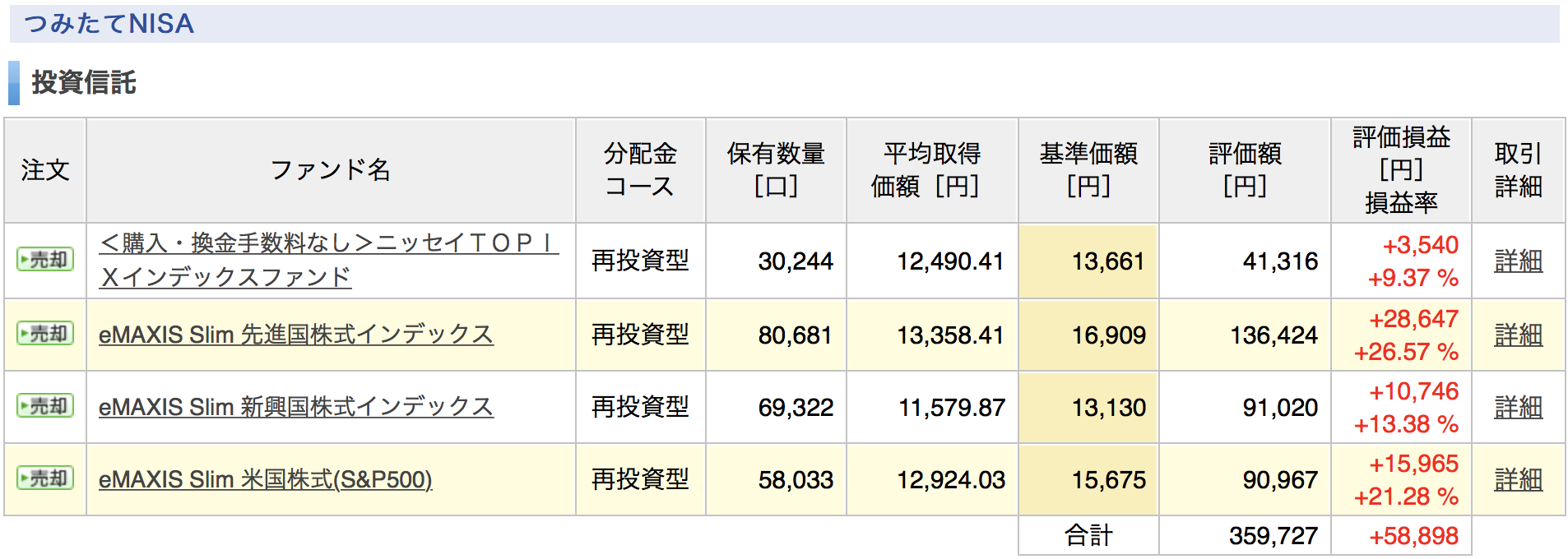Screen dimensions: 1568x559
Task: Click the つみたてNISA section heading
Action: pos(109,24)
